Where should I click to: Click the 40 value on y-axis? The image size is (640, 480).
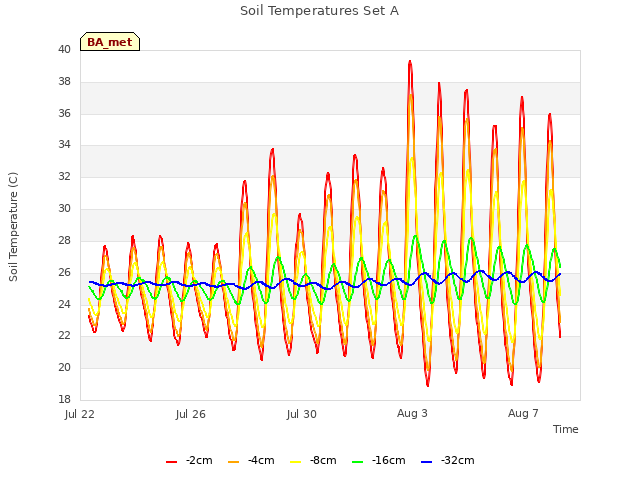click(64, 49)
